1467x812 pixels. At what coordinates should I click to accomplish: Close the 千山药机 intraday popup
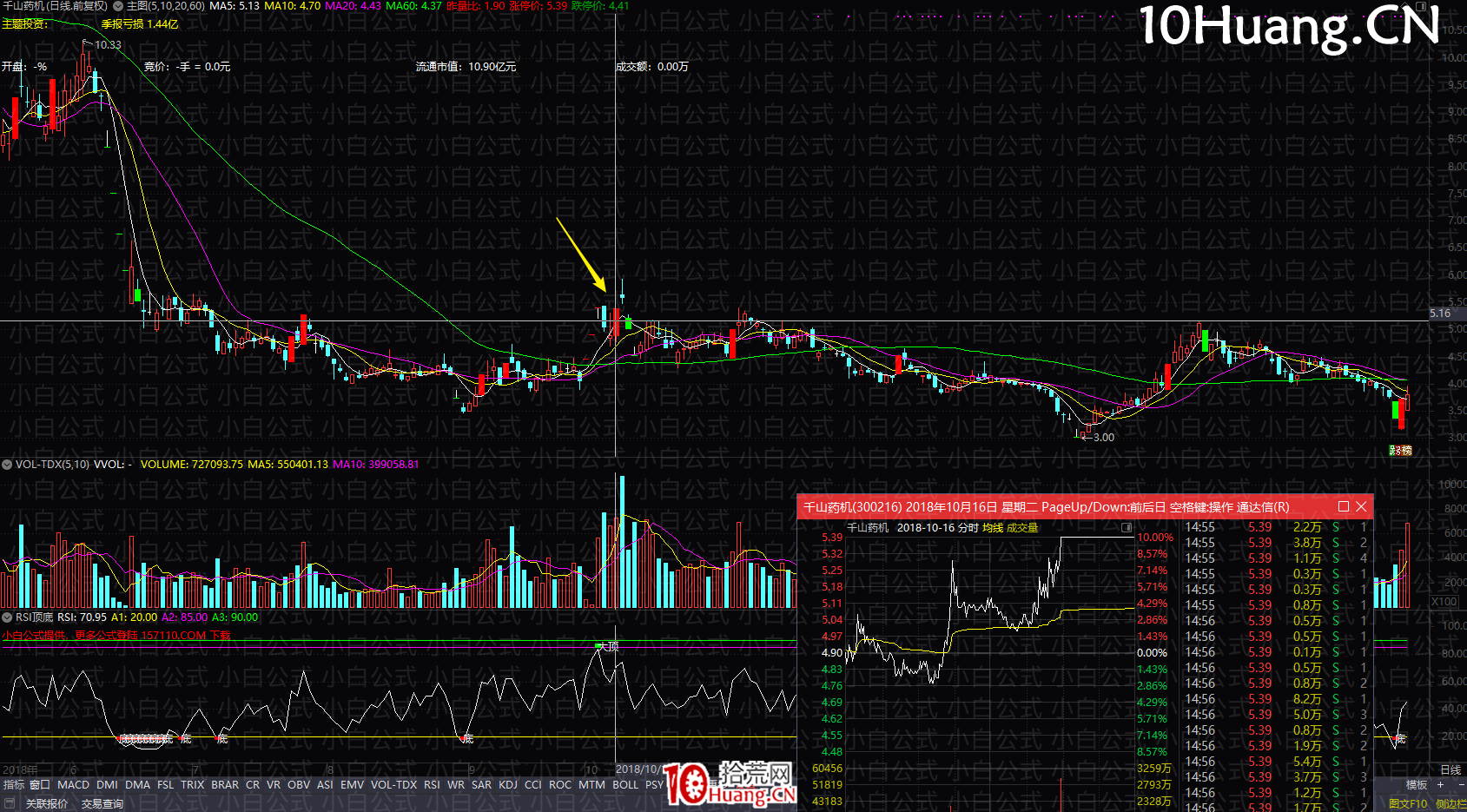point(1361,506)
